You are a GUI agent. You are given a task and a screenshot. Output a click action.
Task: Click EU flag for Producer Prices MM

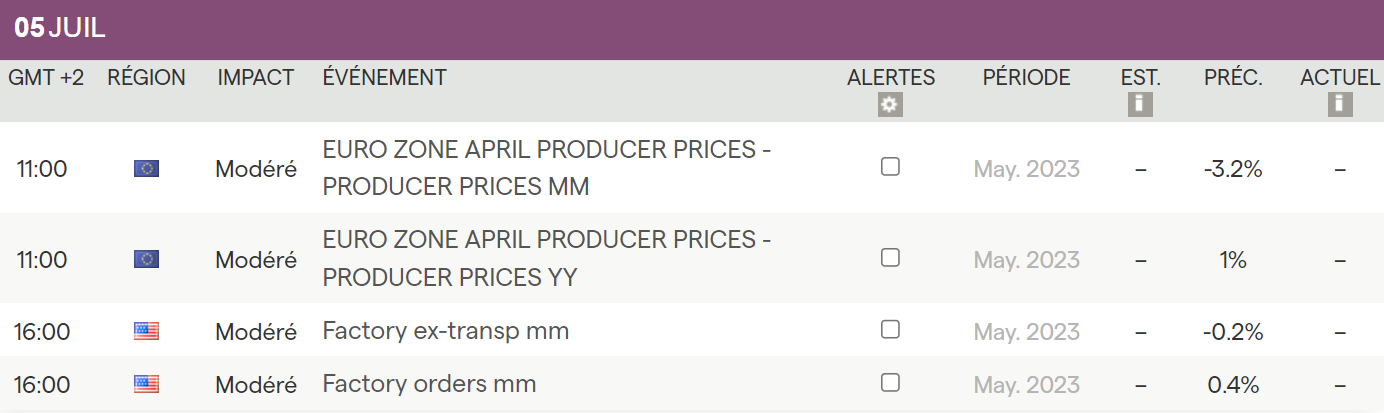tap(146, 169)
